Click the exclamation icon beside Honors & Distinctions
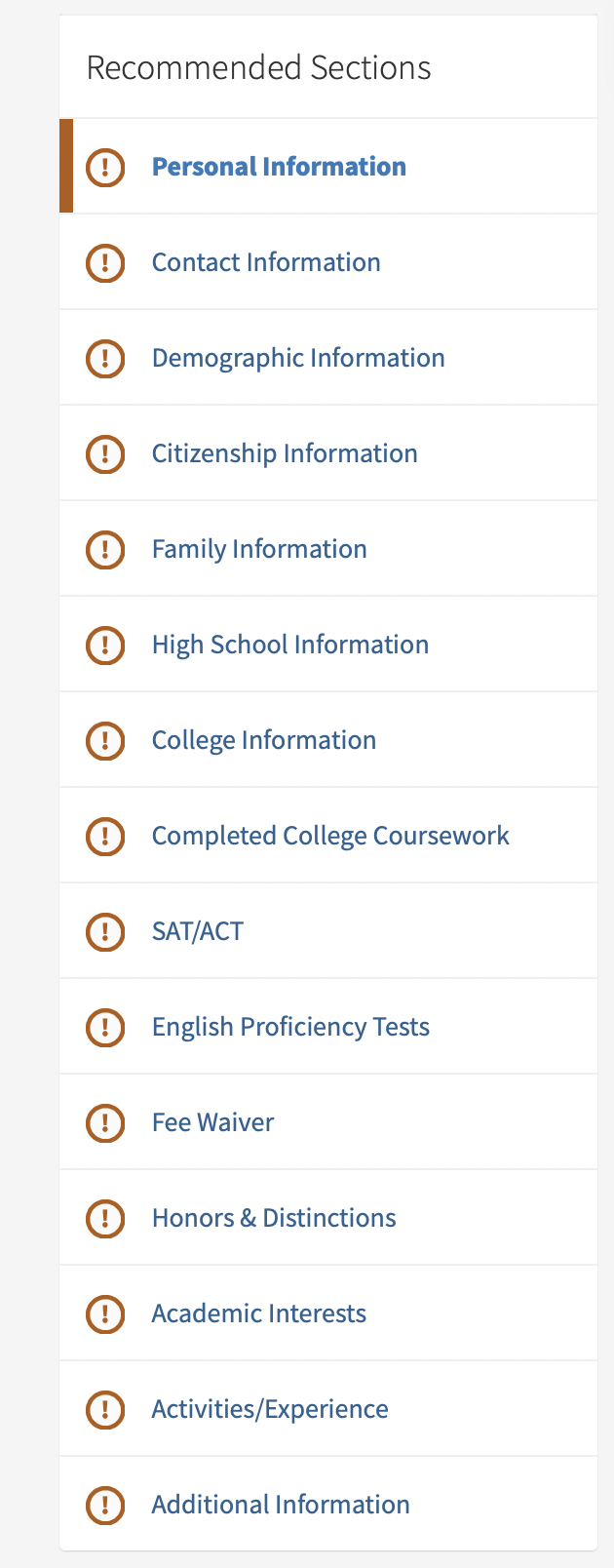 point(105,1218)
